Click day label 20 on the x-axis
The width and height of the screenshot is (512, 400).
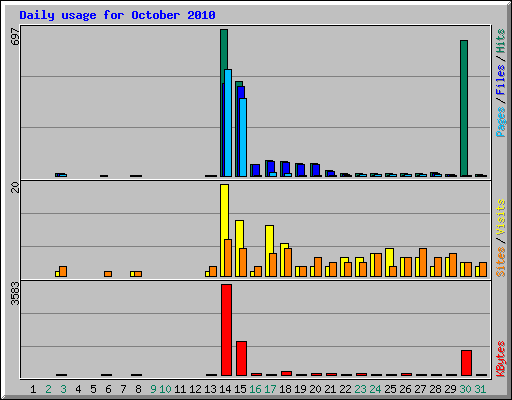pos(315,389)
